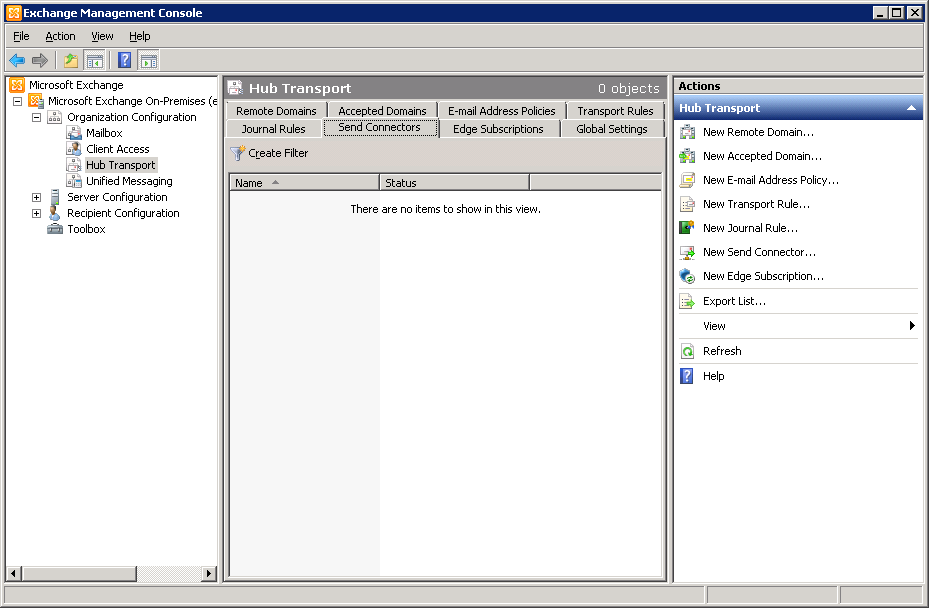Select the Send Connectors tab

[x=380, y=127]
